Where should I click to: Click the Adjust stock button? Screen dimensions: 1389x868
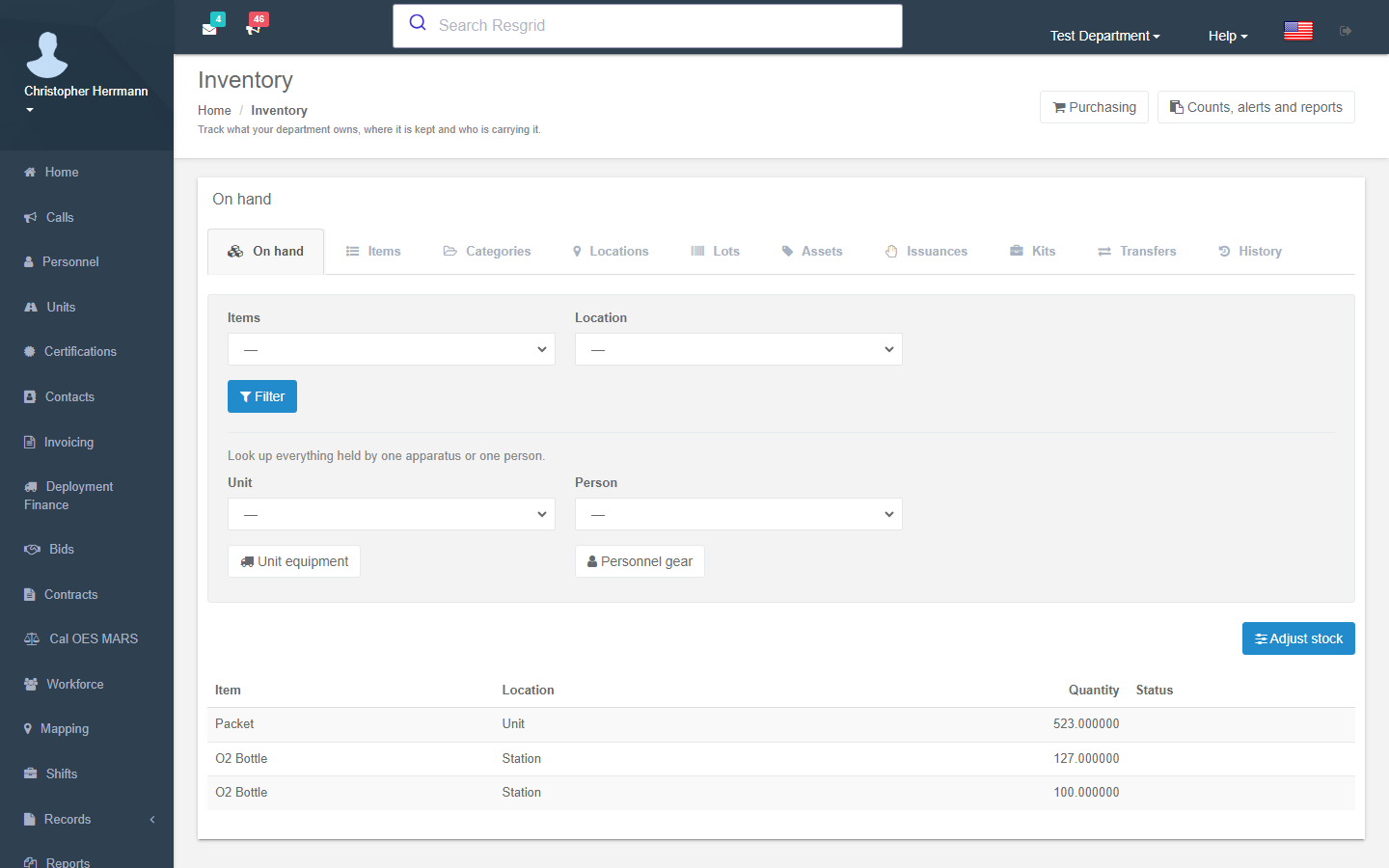(1298, 638)
